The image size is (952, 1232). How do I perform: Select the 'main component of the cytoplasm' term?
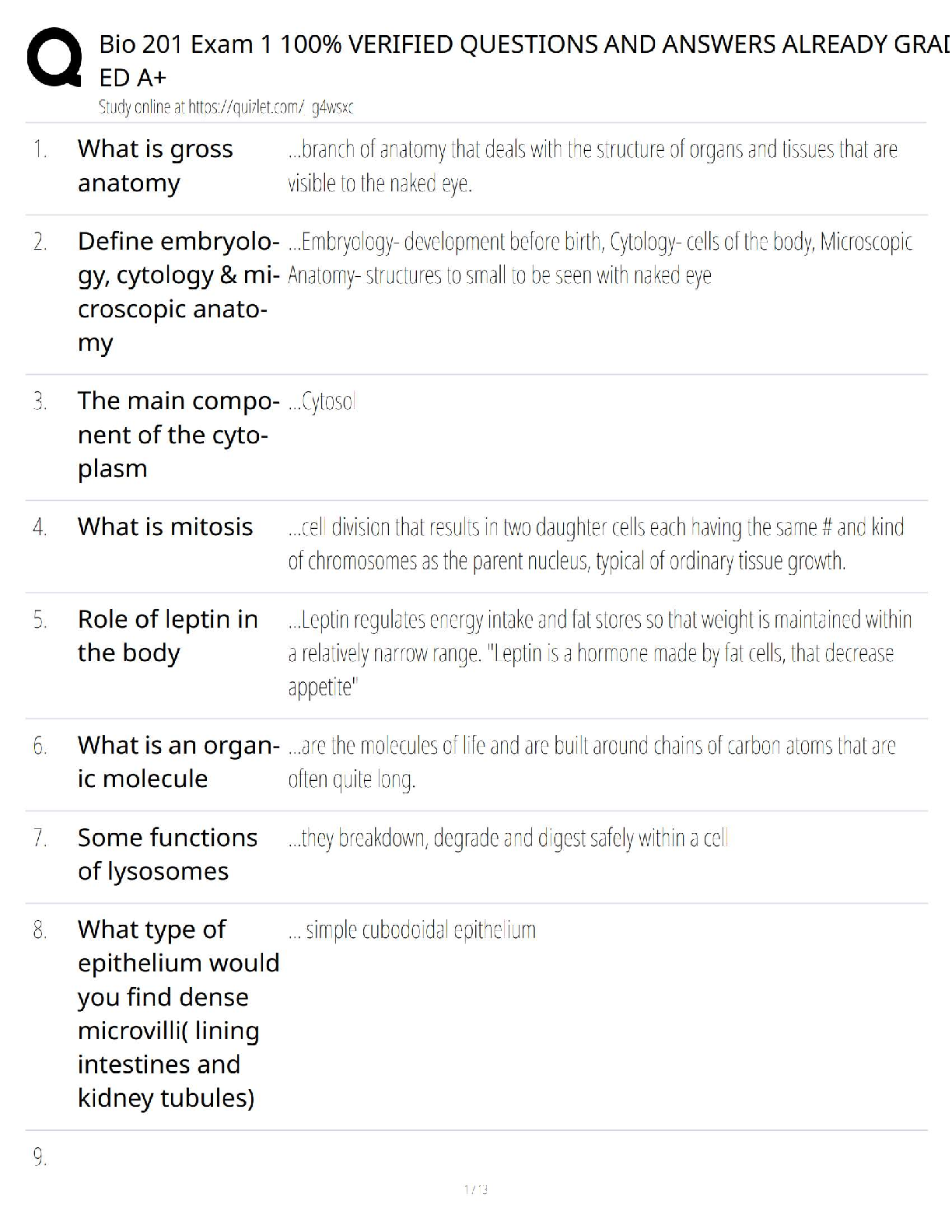(177, 434)
